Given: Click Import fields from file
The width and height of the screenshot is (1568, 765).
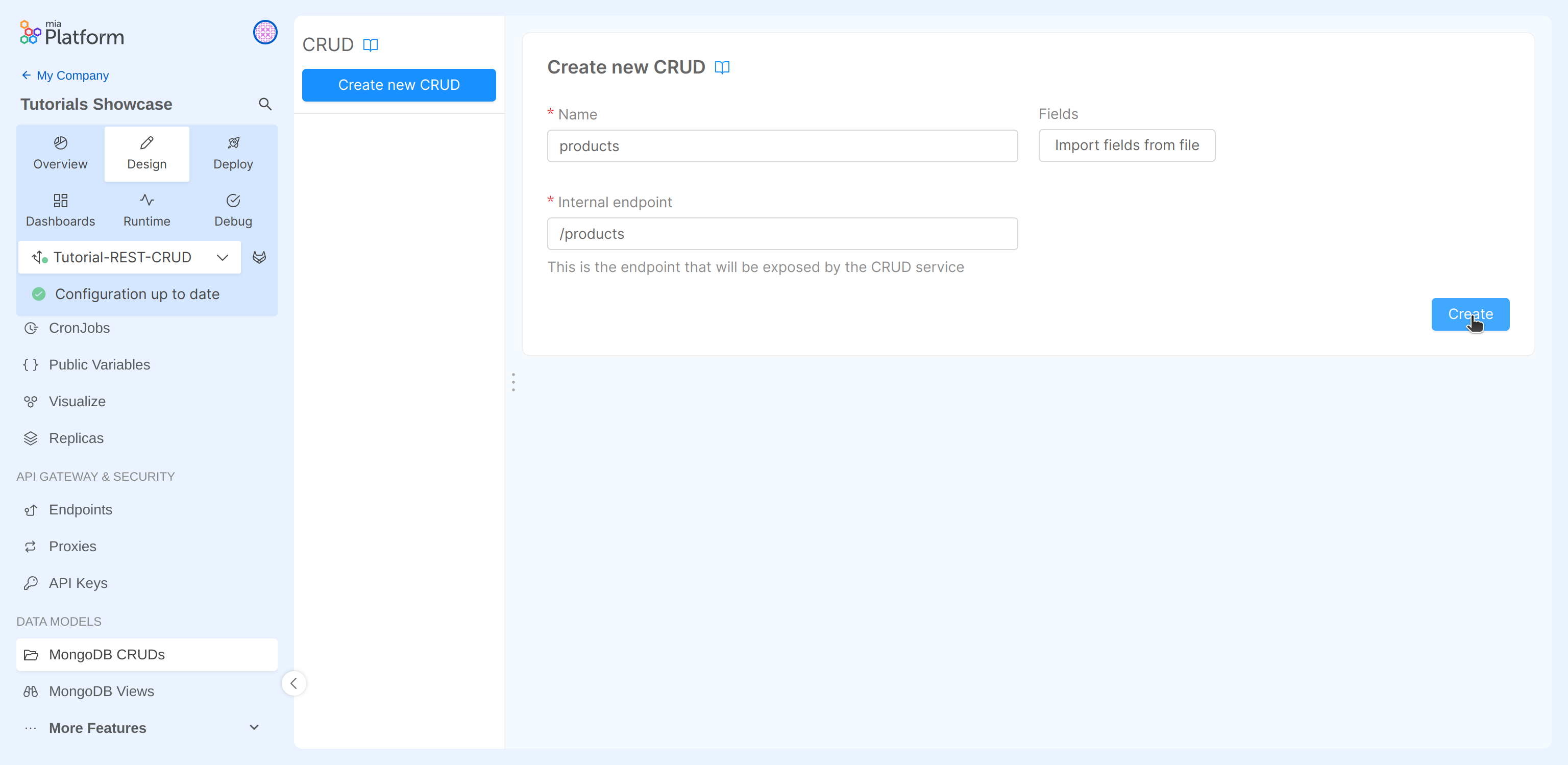Looking at the screenshot, I should click(1126, 145).
